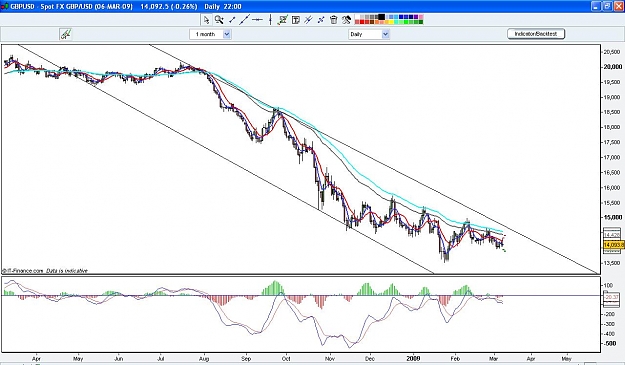Choose the short line segment drawing tool
This screenshot has width=625, height=365.
click(232, 20)
